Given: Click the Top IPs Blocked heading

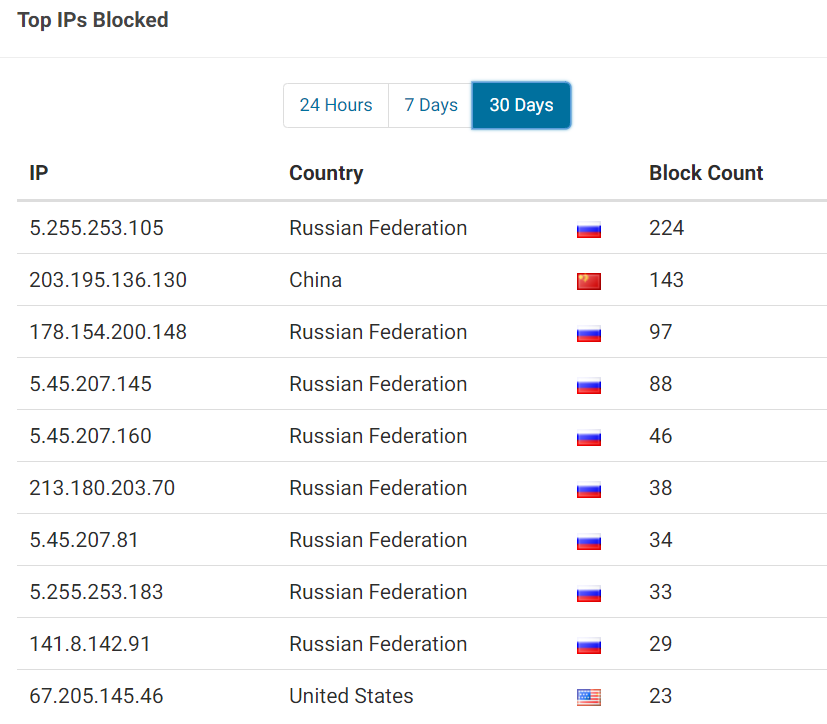Looking at the screenshot, I should 93,20.
